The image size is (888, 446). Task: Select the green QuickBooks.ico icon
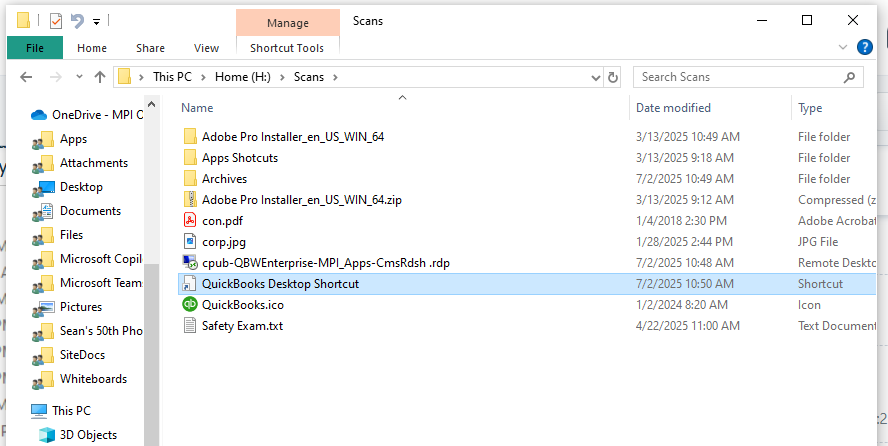pos(190,305)
